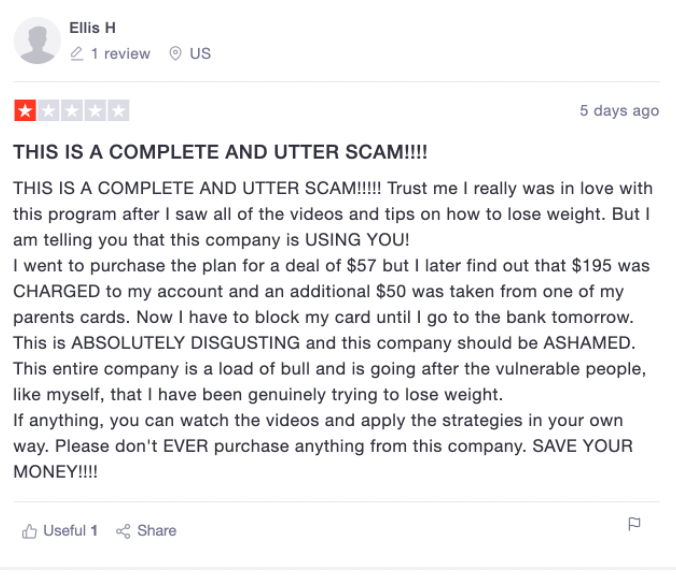Image resolution: width=676 pixels, height=588 pixels.
Task: Click the '5 days ago' timestamp
Action: pyautogui.click(x=619, y=111)
